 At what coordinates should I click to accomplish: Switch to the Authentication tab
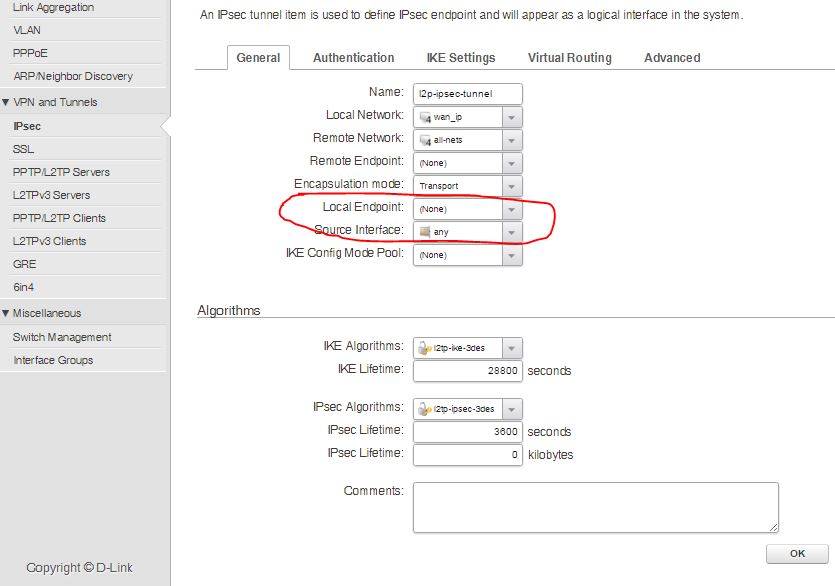coord(354,58)
